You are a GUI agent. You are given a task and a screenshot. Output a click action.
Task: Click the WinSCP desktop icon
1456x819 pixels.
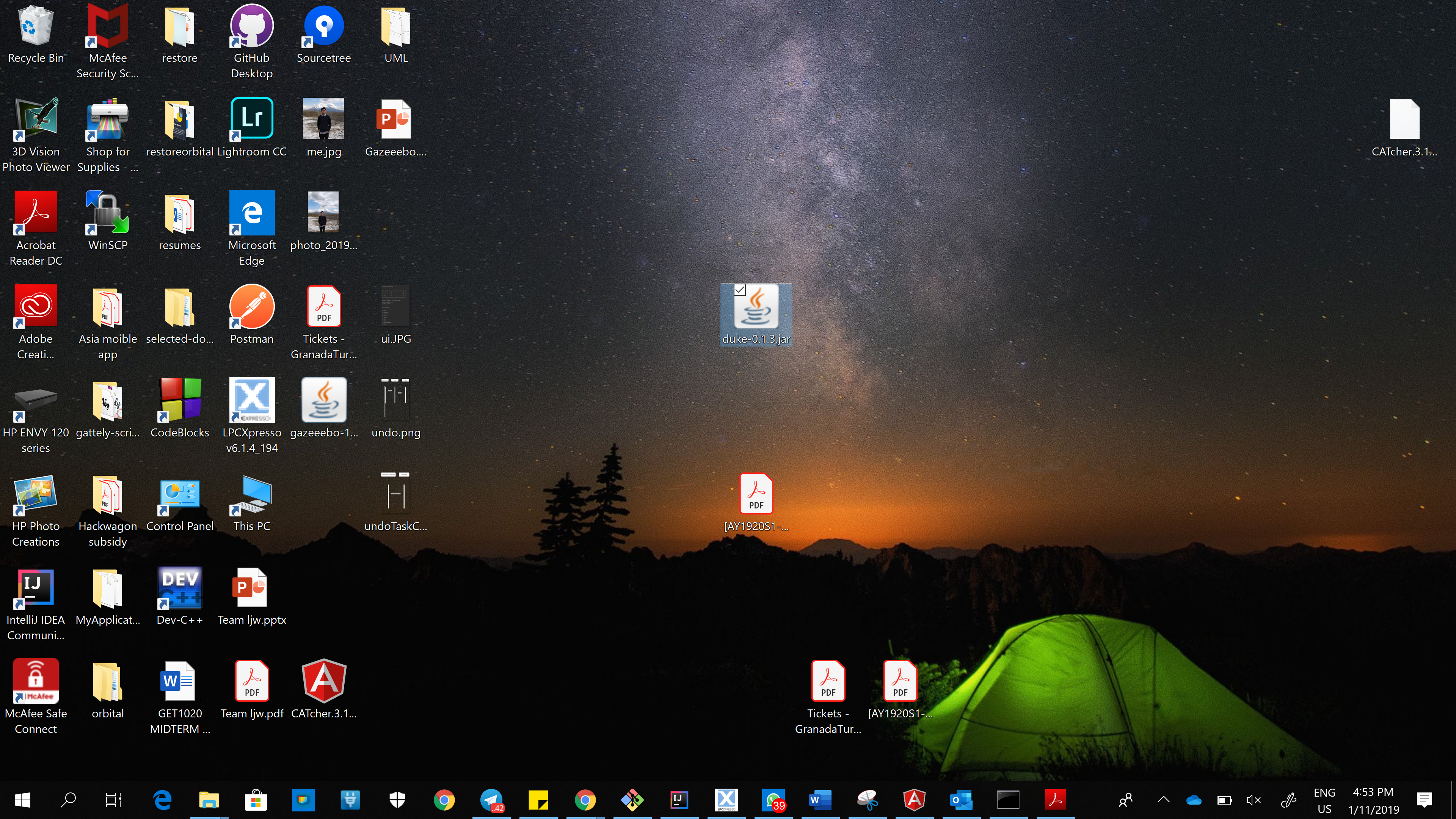pos(107,213)
